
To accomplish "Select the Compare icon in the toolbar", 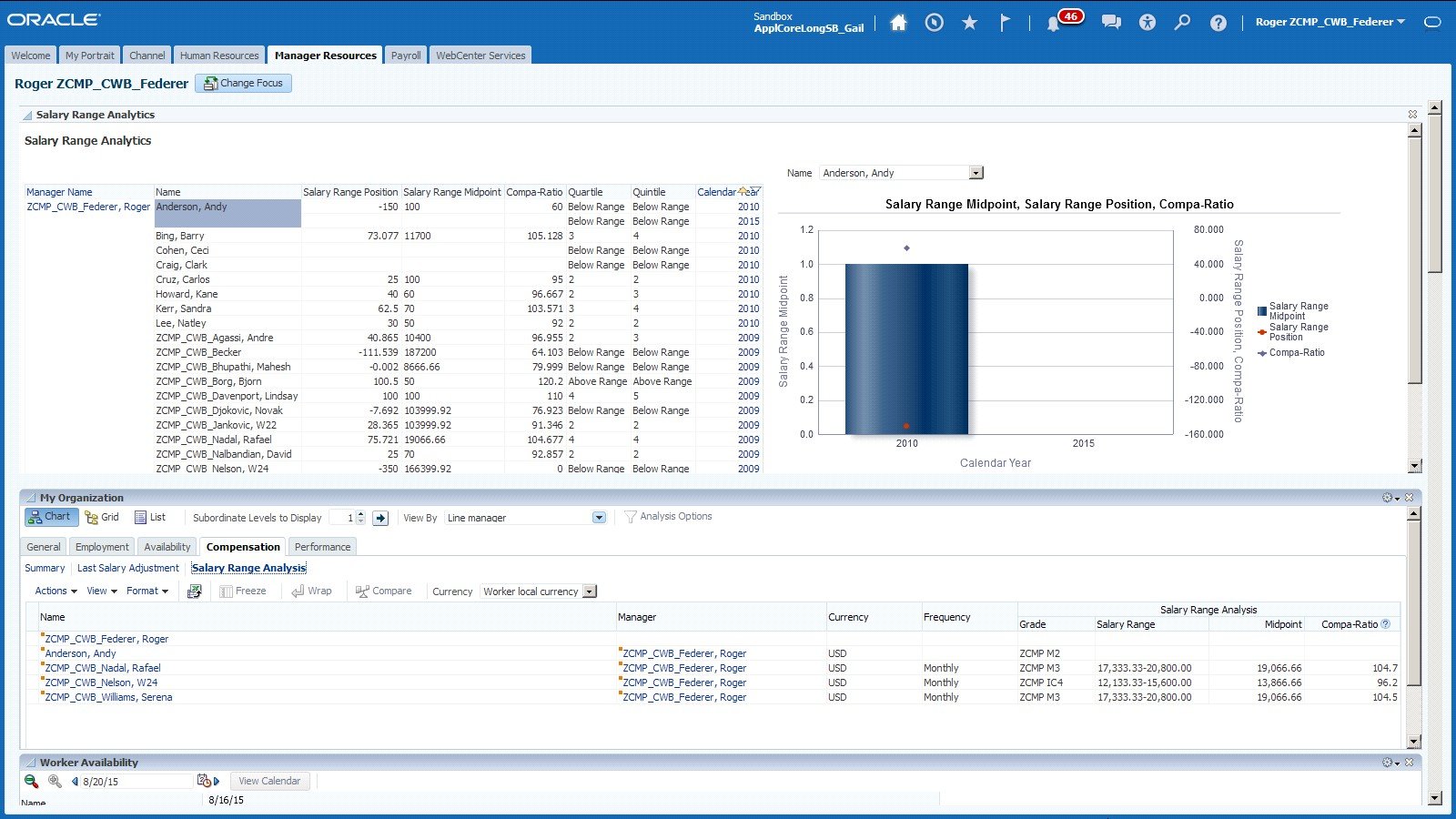I will 384,591.
